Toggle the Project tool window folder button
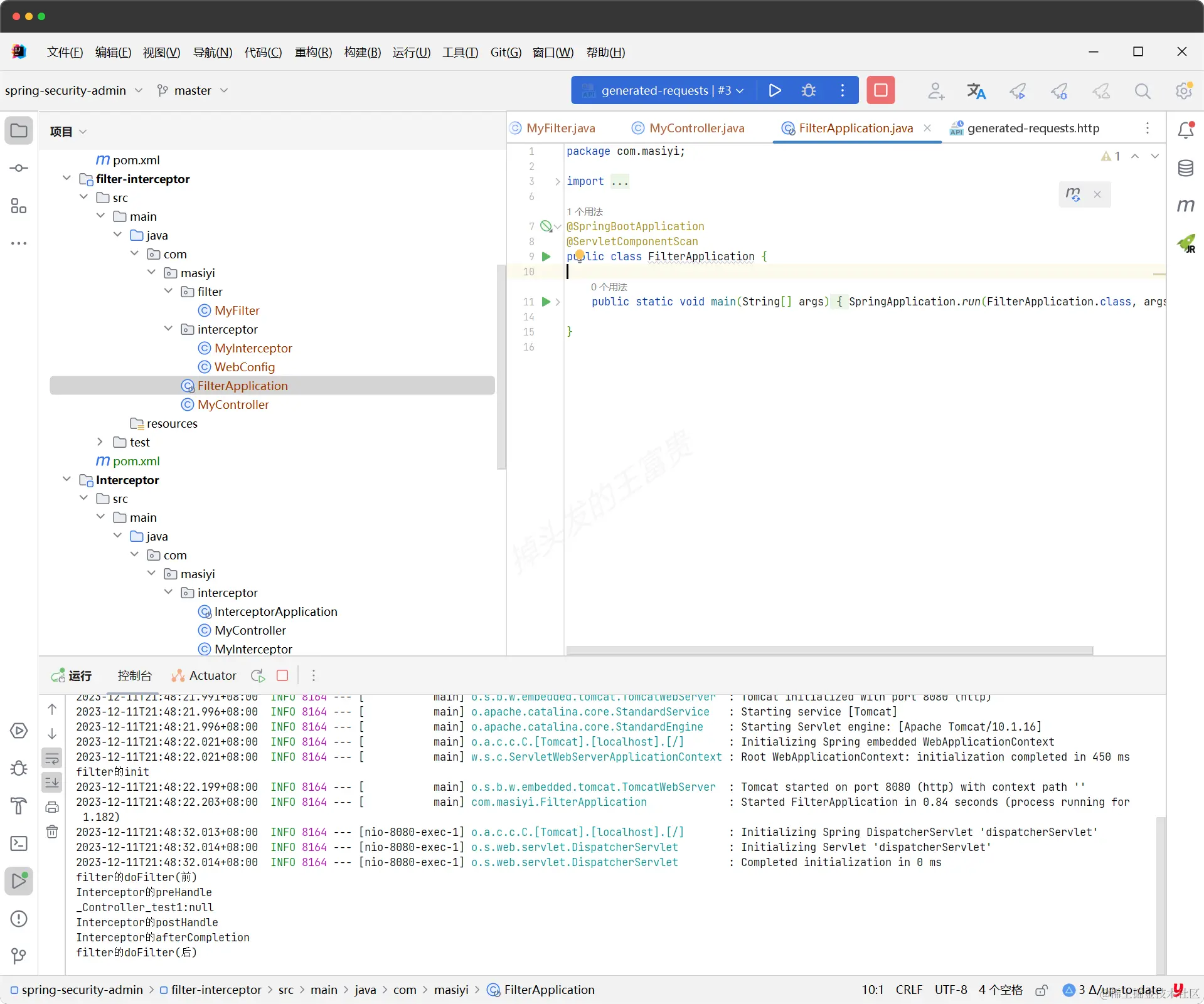1204x1004 pixels. click(x=19, y=130)
